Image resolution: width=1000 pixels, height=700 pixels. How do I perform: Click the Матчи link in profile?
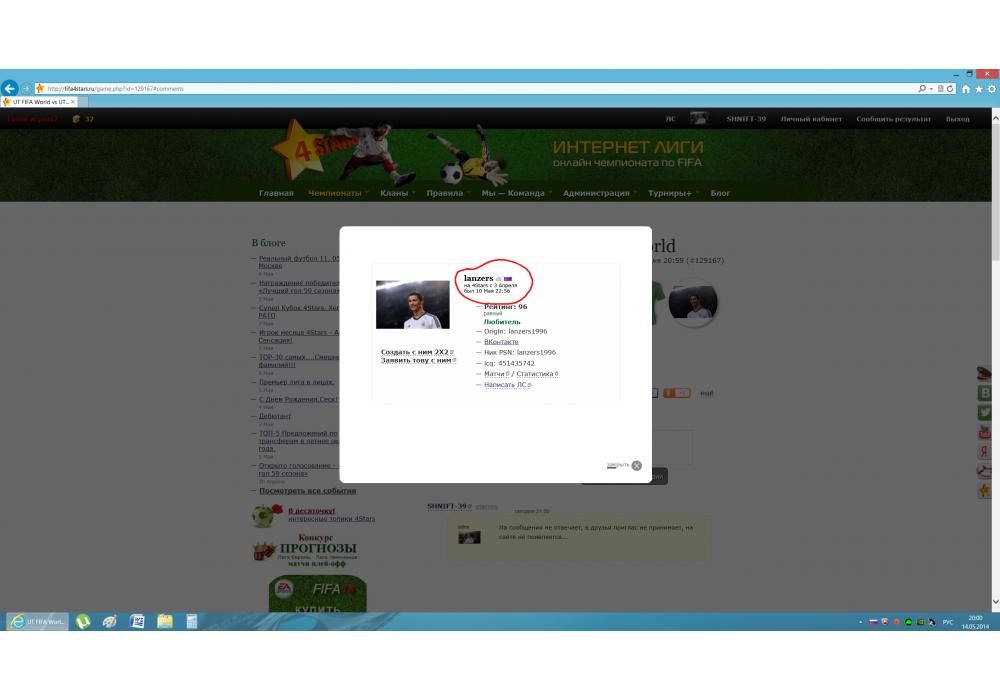495,374
